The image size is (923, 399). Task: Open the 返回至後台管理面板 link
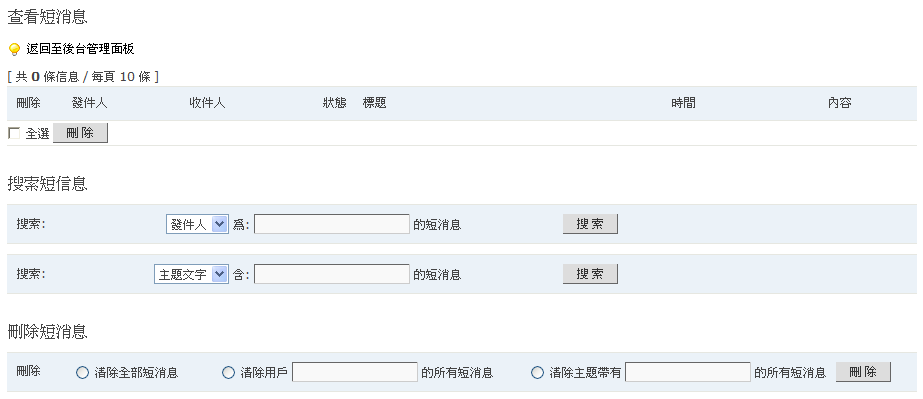[80, 49]
